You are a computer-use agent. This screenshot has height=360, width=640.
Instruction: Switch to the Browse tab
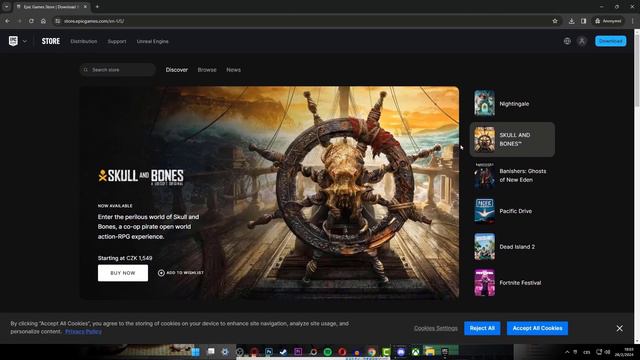tap(207, 70)
